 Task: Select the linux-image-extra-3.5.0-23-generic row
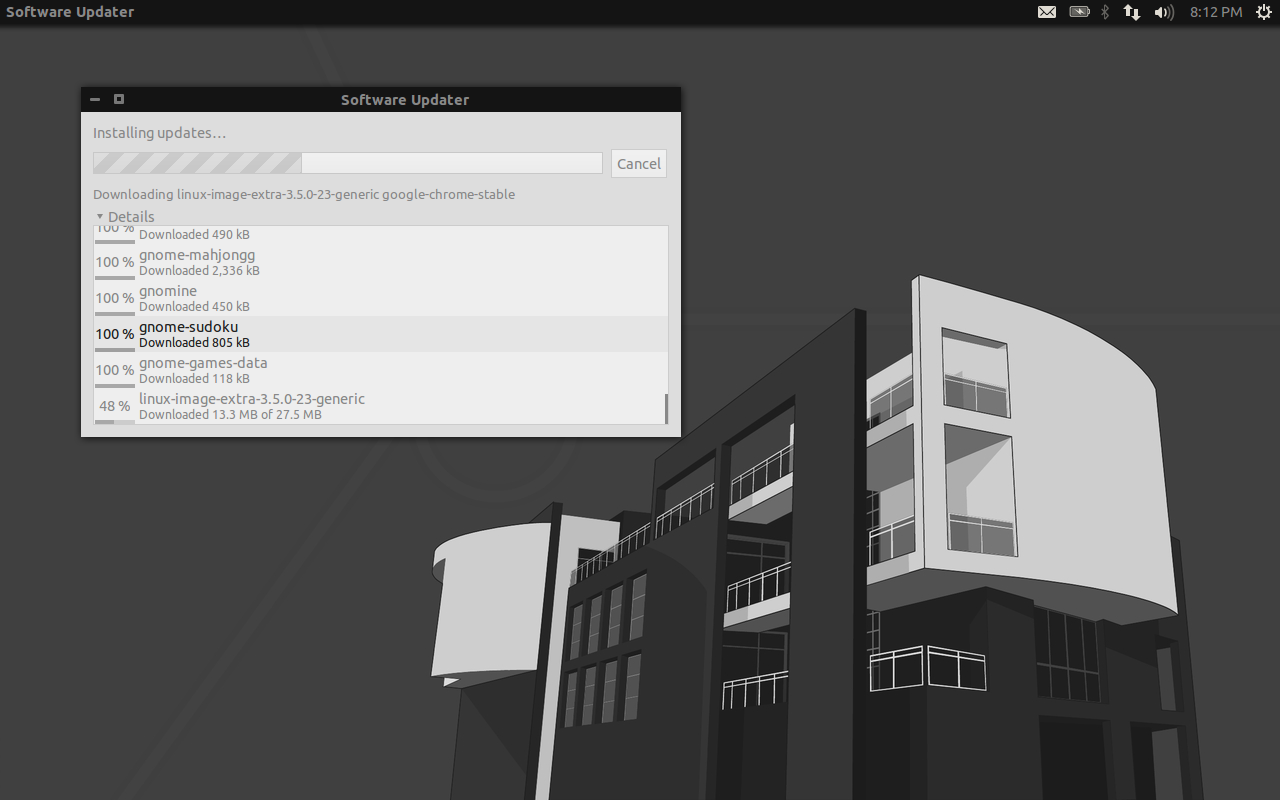380,406
